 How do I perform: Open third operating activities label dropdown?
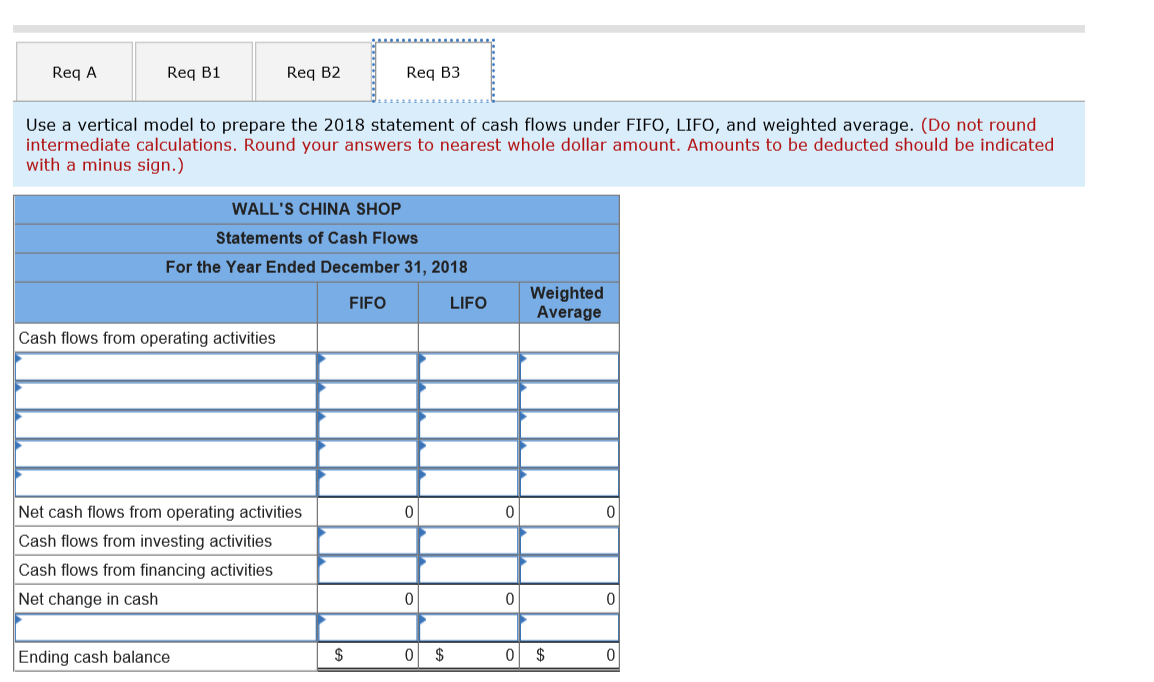click(x=166, y=425)
